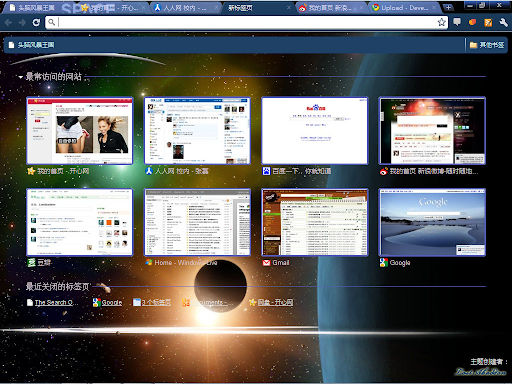
Task: Click the theme creator signature link
Action: coord(480,372)
